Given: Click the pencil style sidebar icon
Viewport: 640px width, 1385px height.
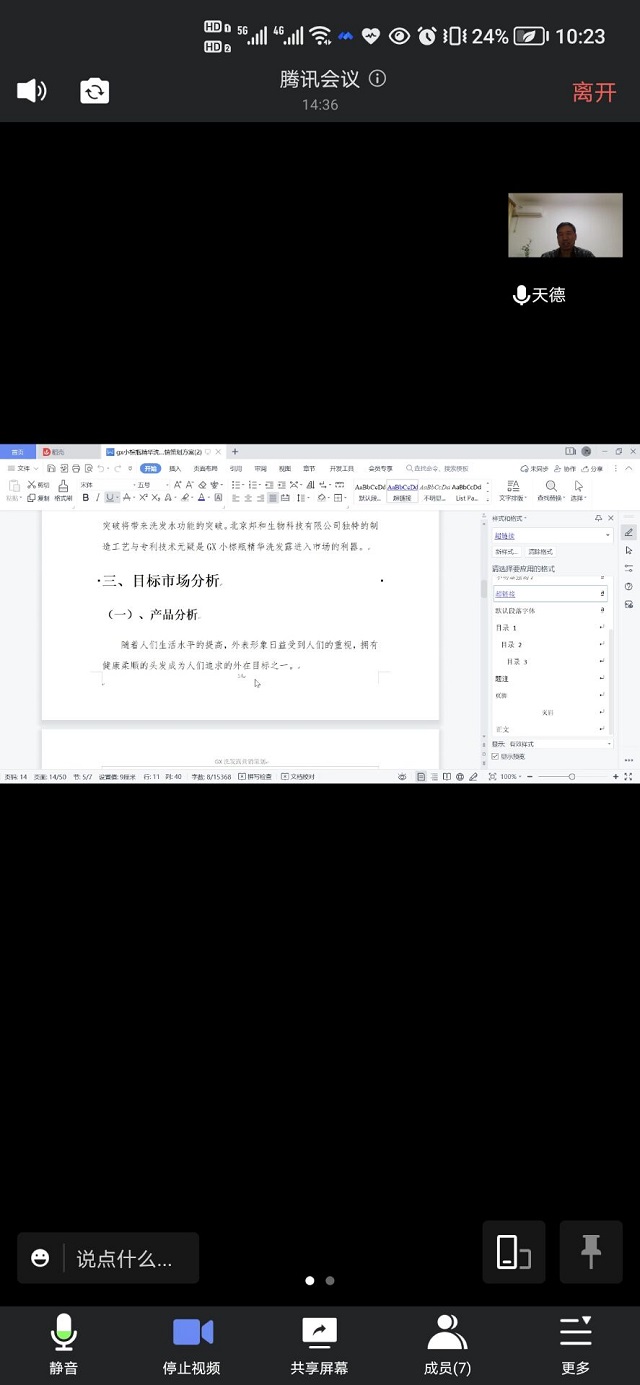Looking at the screenshot, I should (x=628, y=532).
